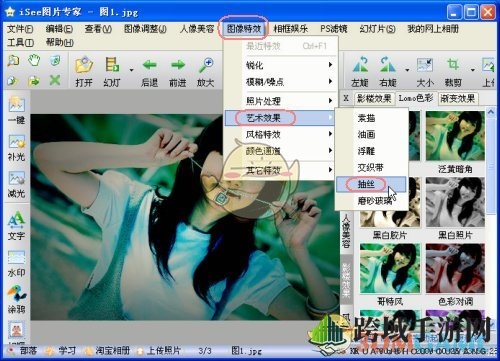Click the folder with green arrow icon
The height and width of the screenshot is (361, 500).
[34, 81]
